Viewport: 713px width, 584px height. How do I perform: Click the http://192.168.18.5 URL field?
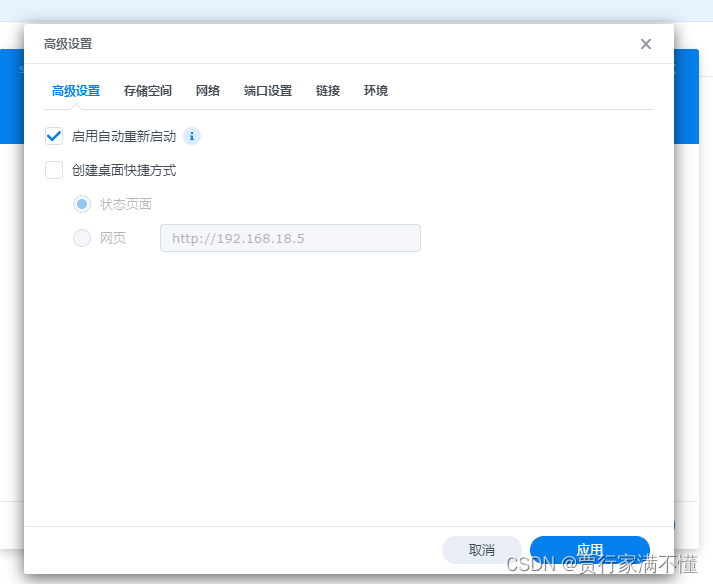[290, 238]
